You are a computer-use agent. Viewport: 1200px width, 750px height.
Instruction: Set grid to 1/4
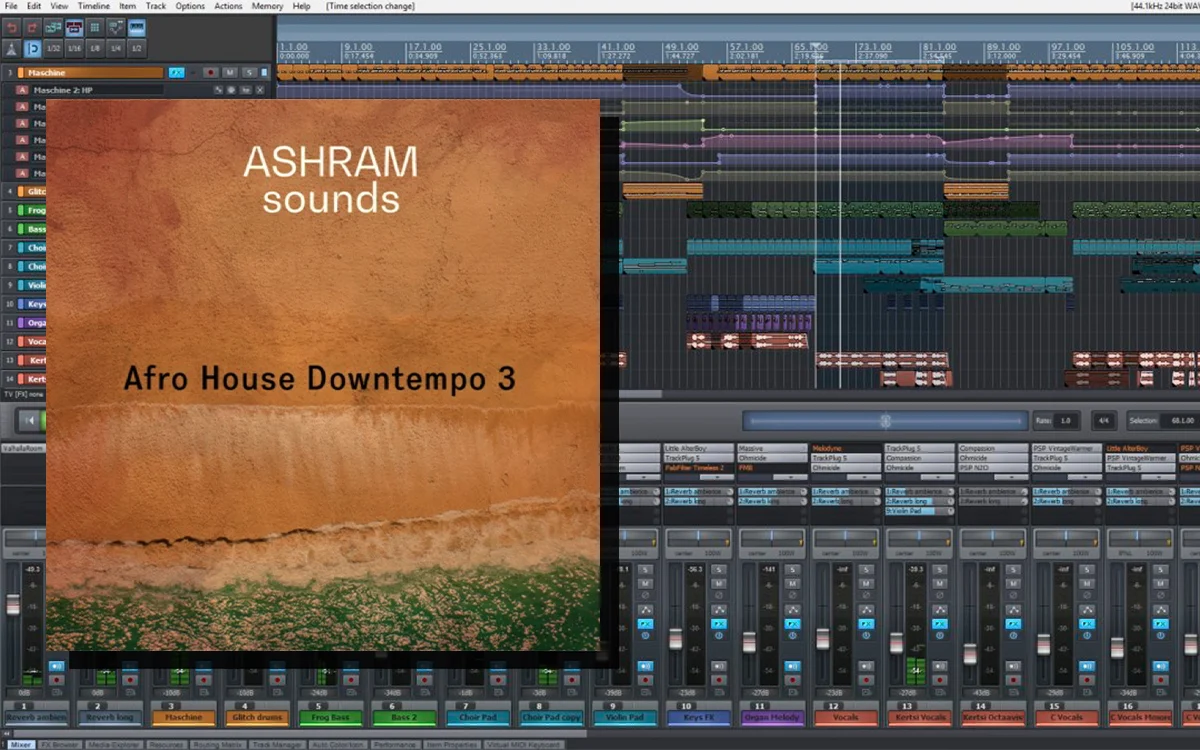coord(115,48)
